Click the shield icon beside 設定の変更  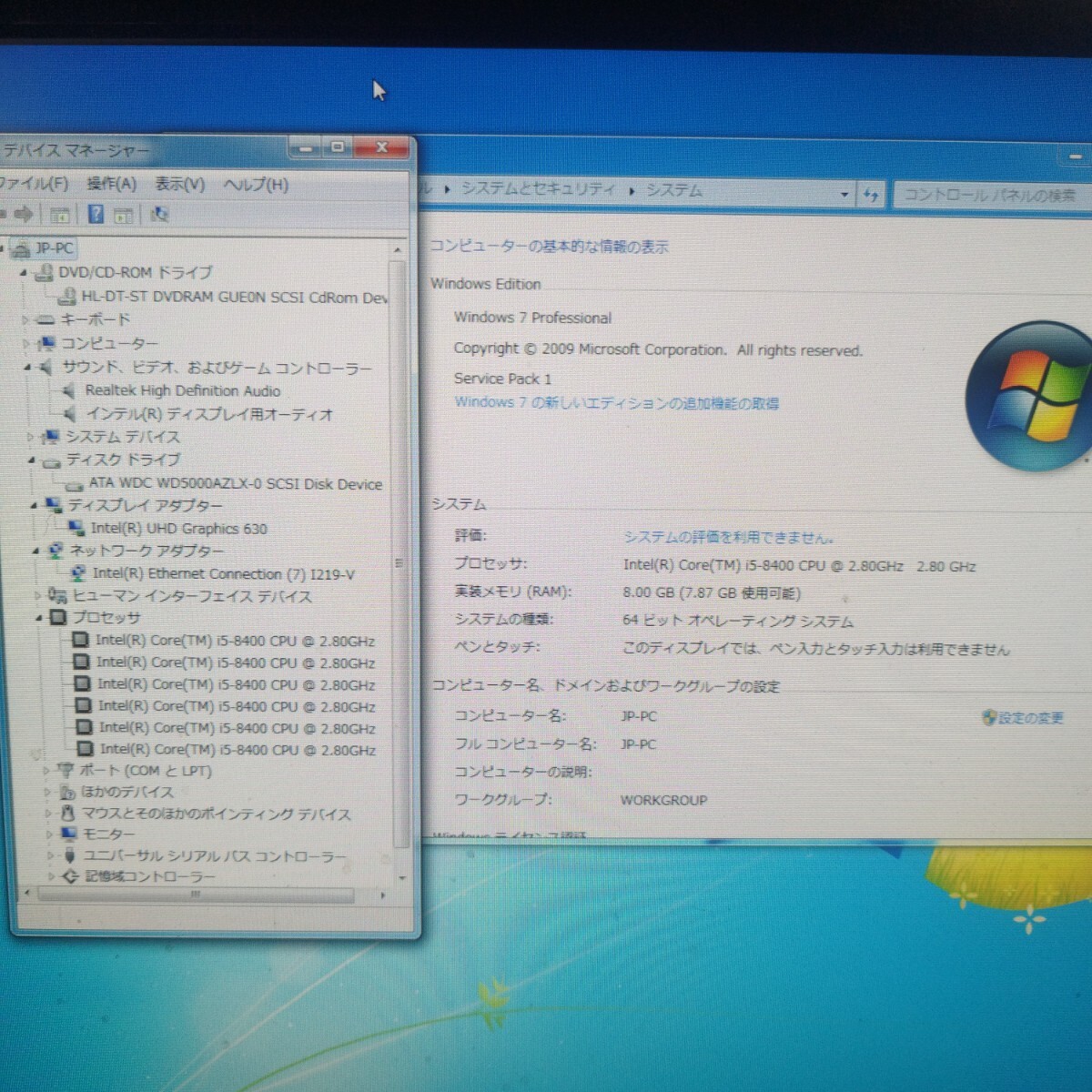(989, 718)
